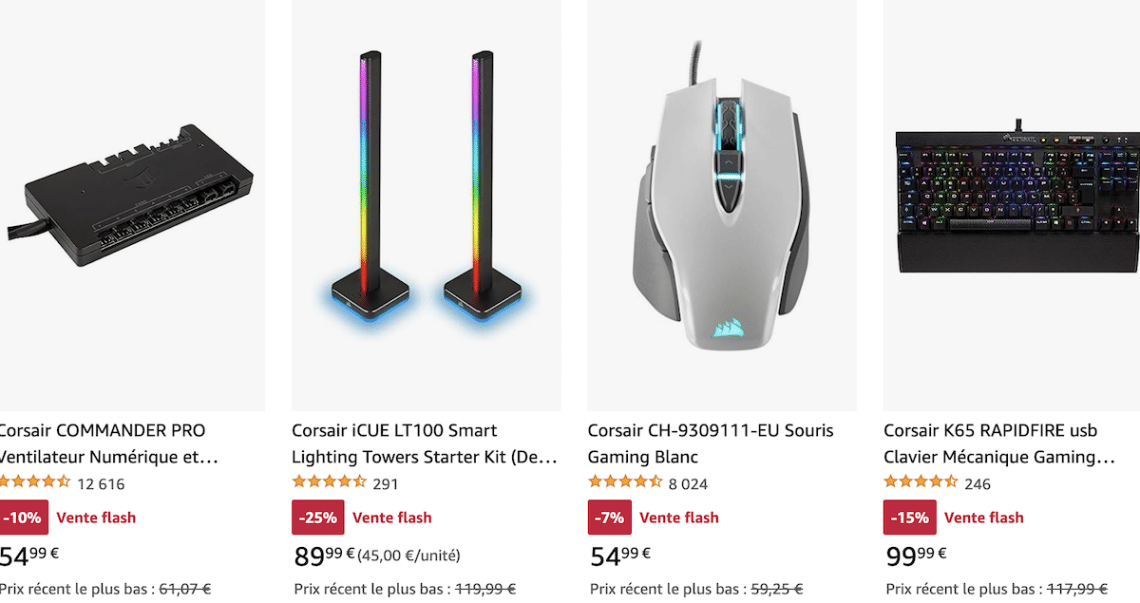Open the 8 024 reviews link
The image size is (1140, 603).
click(688, 484)
